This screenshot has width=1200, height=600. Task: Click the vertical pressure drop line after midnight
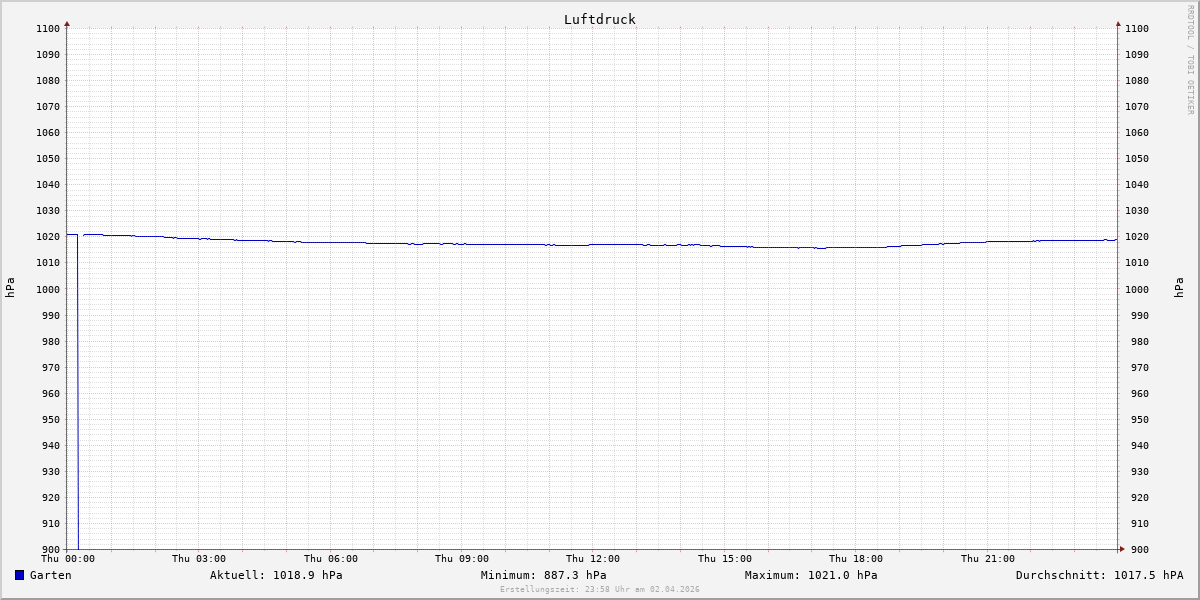[x=78, y=400]
